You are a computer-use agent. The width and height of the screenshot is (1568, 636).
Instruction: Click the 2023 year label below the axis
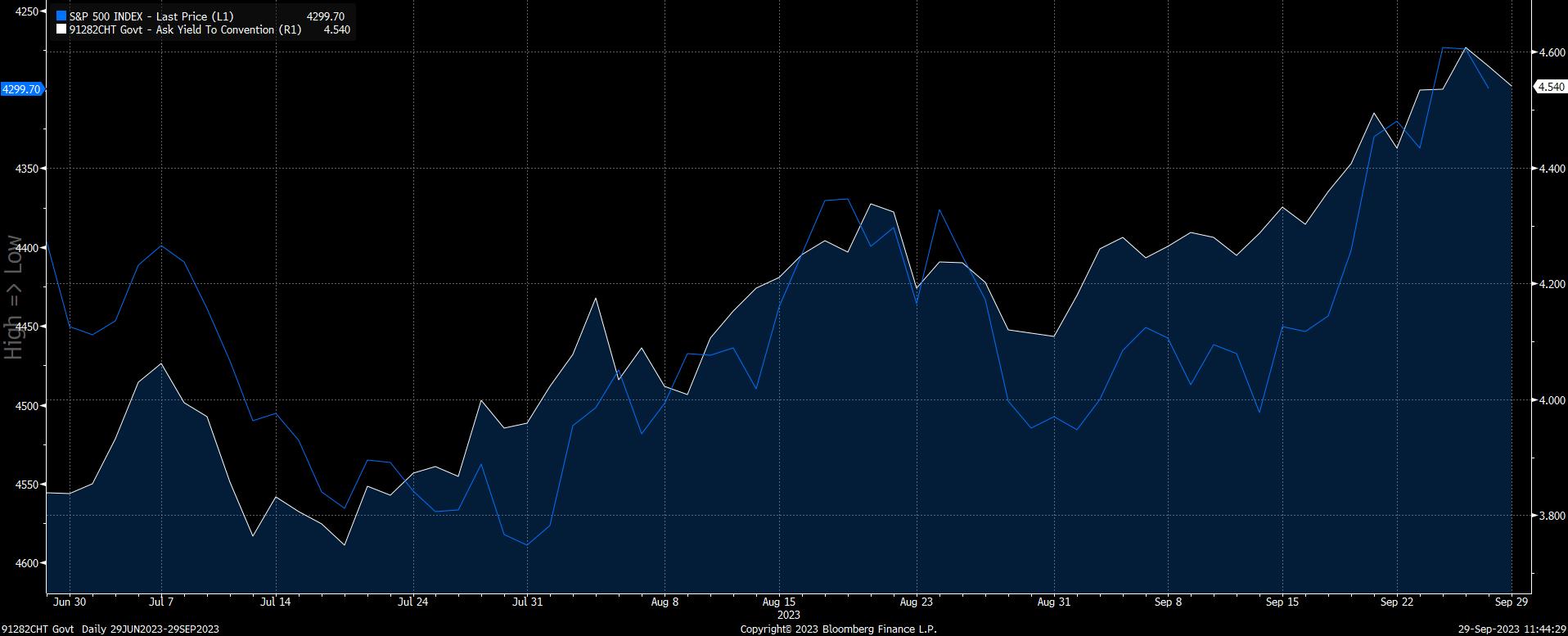[788, 615]
